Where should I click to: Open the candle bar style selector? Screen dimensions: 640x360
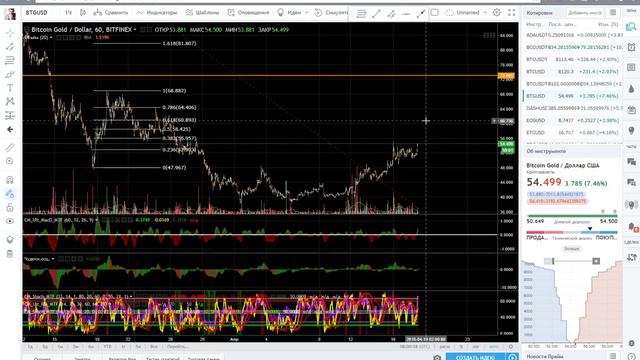coord(83,13)
